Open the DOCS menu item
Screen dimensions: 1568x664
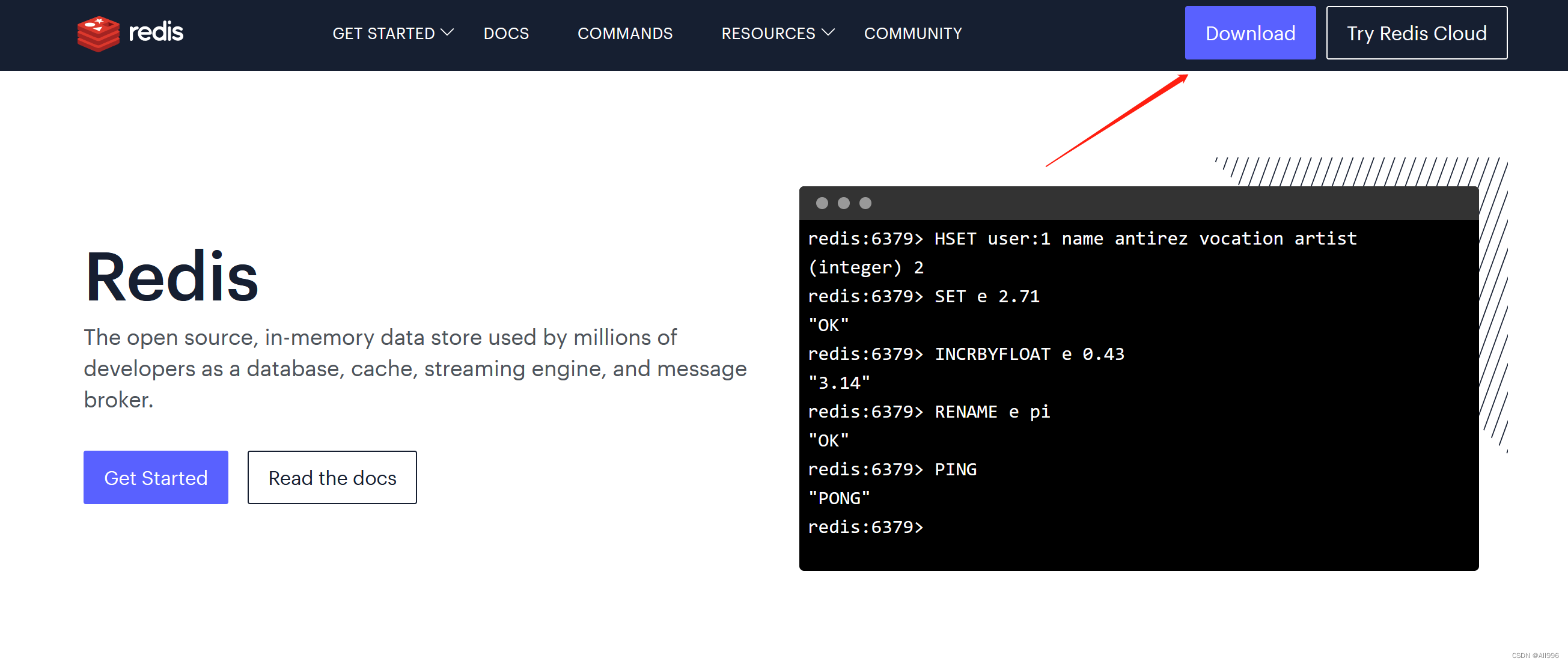tap(506, 34)
